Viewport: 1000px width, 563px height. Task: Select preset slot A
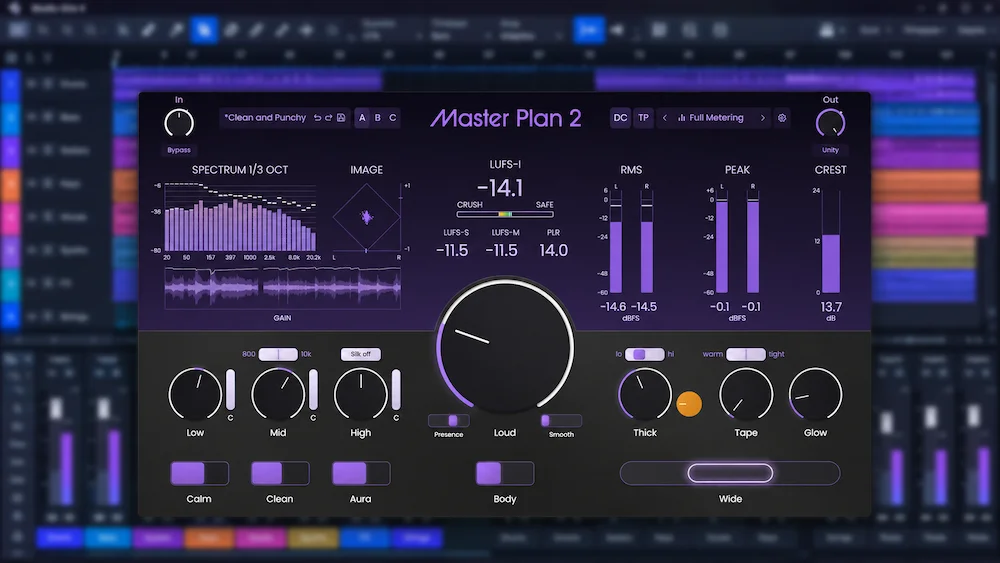click(362, 118)
